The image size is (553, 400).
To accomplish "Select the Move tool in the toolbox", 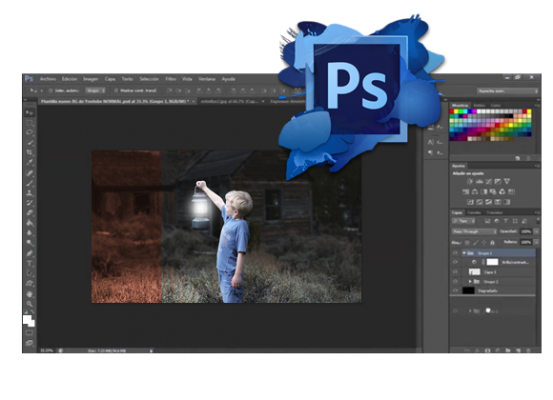I will tap(30, 113).
